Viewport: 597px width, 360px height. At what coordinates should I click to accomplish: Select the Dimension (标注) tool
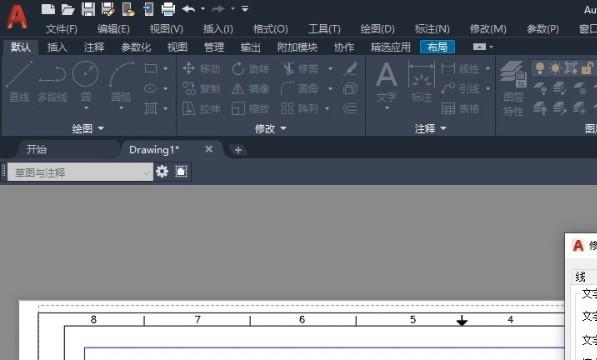point(421,83)
